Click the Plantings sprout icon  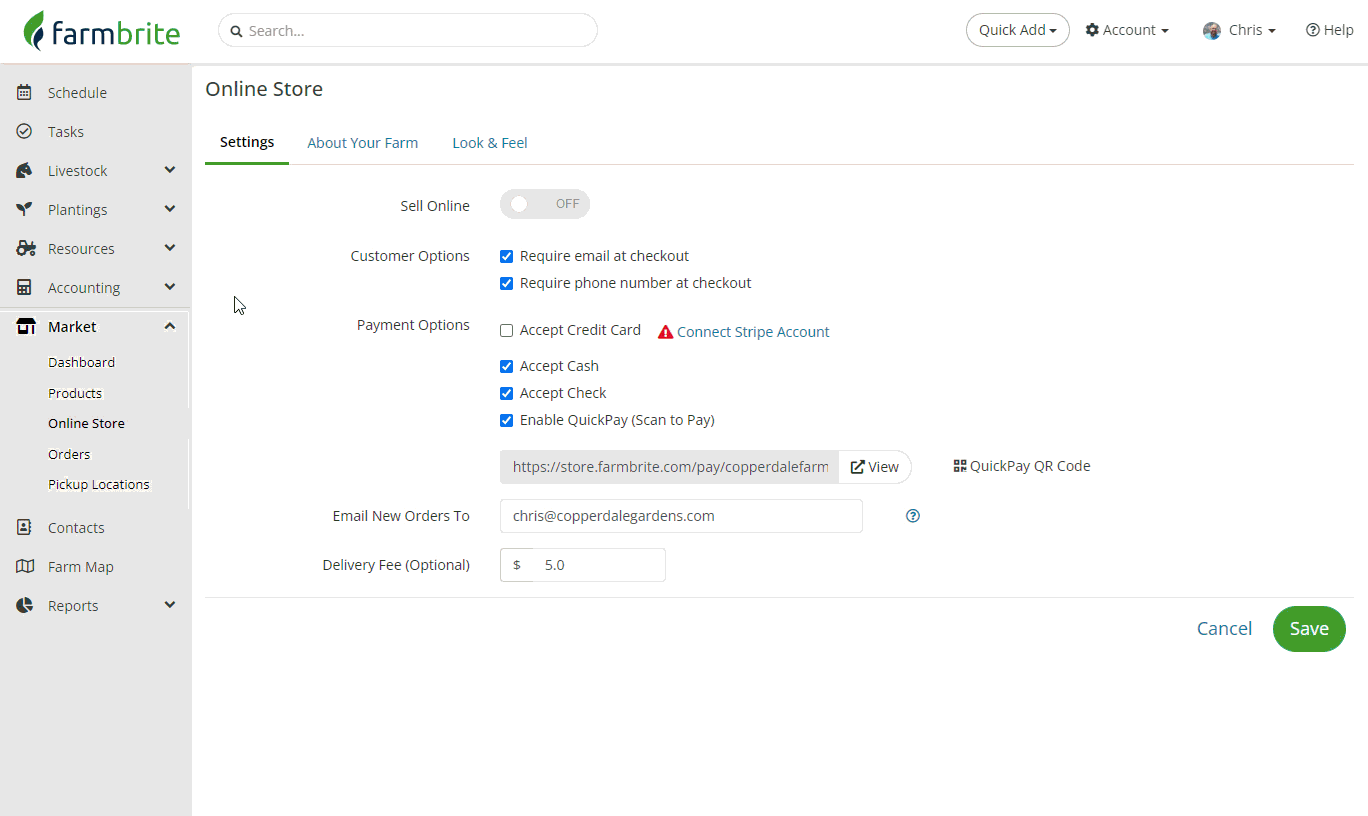click(x=25, y=210)
